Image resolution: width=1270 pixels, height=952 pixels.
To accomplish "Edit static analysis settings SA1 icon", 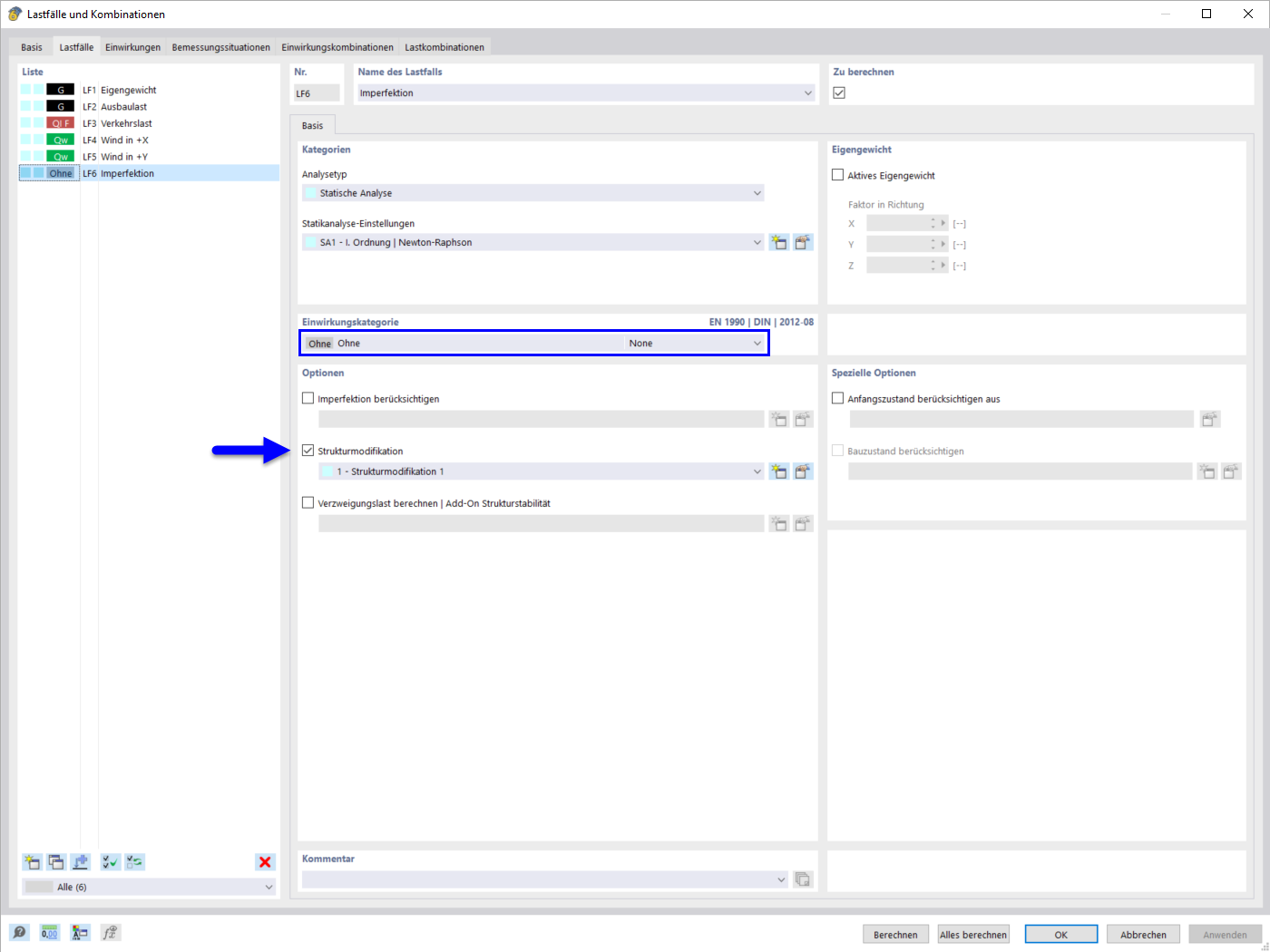I will point(803,242).
